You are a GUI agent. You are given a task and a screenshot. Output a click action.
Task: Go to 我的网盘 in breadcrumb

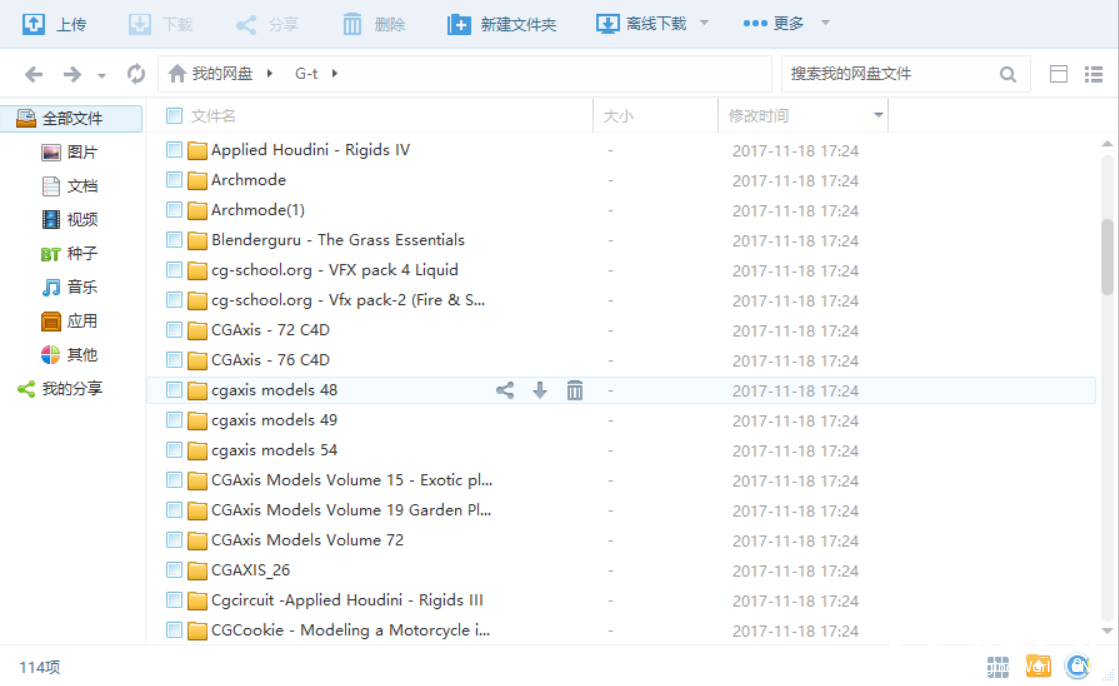[222, 74]
